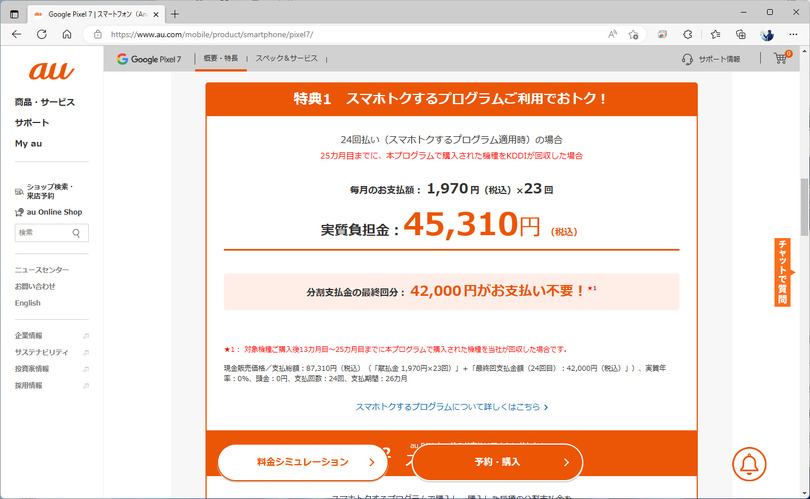Open Collections icon in toolbar
The height and width of the screenshot is (499, 810).
(741, 35)
